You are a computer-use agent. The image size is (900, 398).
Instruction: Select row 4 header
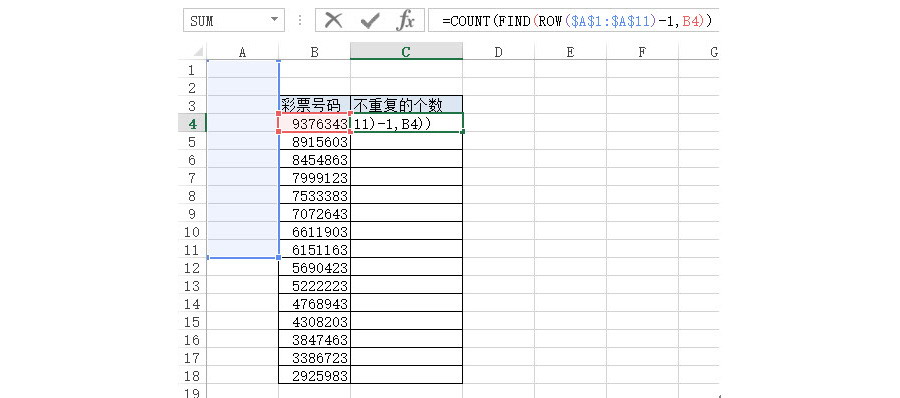pyautogui.click(x=192, y=123)
